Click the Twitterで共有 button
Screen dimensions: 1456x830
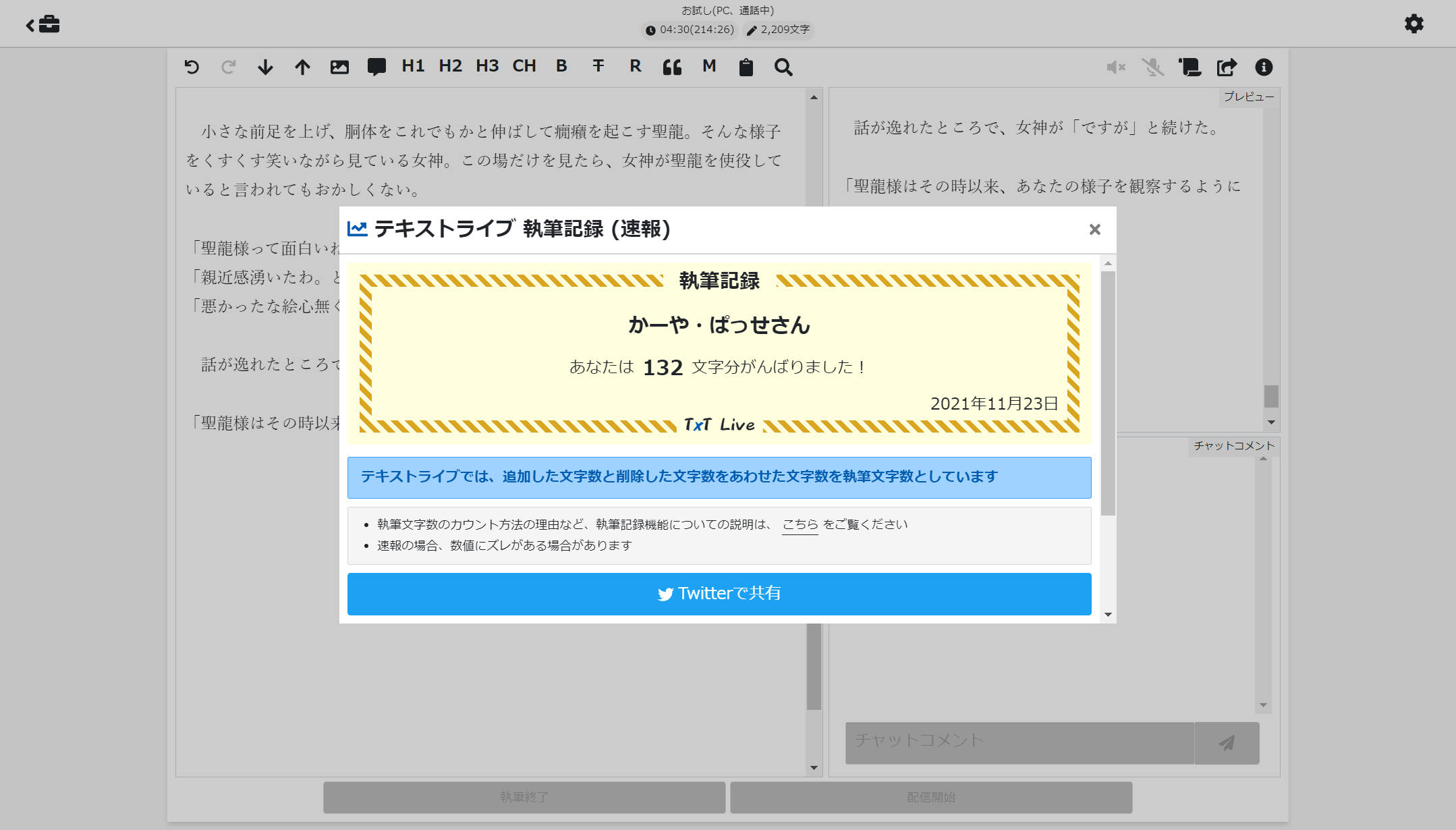(719, 594)
